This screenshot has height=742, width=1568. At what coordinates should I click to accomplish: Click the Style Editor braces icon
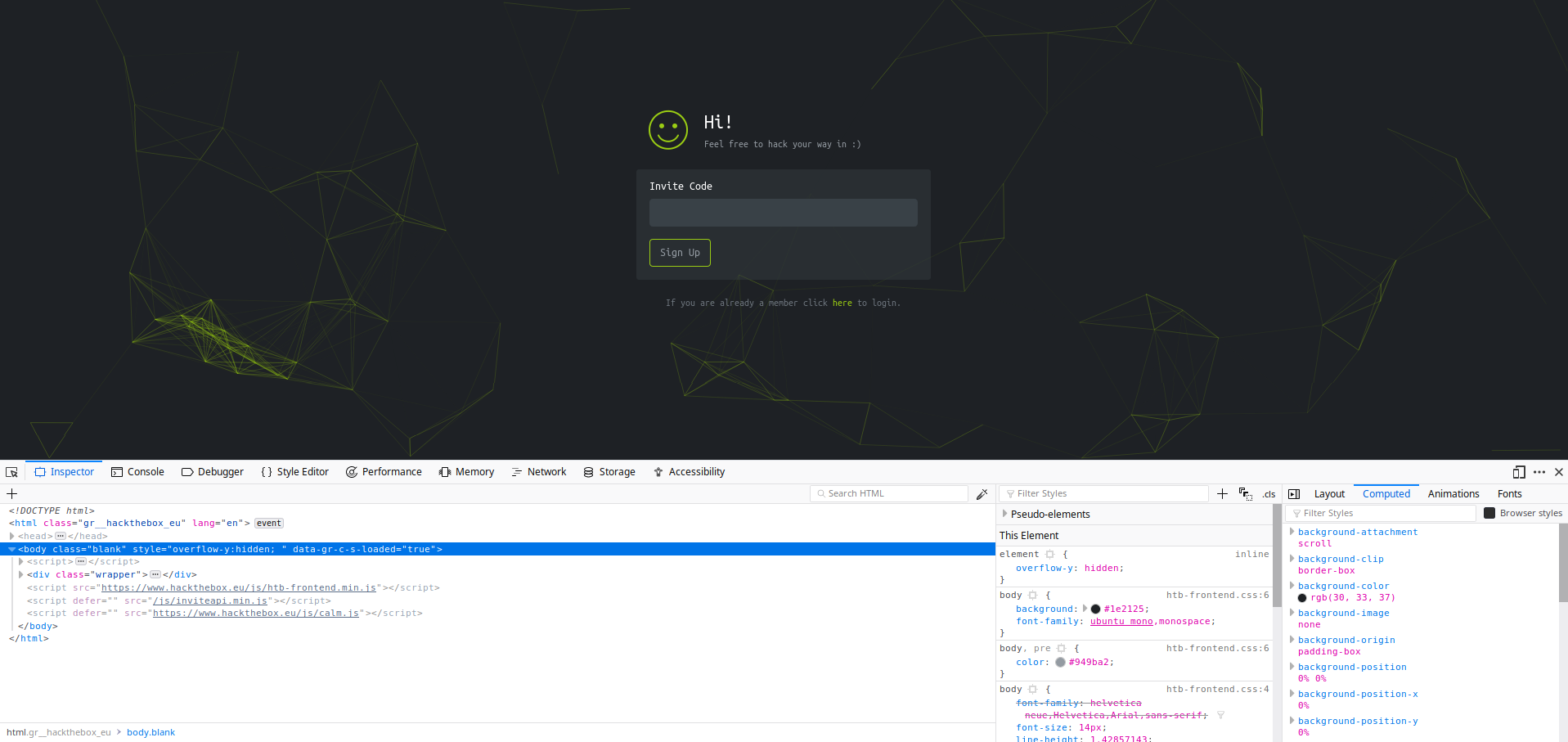click(x=267, y=472)
